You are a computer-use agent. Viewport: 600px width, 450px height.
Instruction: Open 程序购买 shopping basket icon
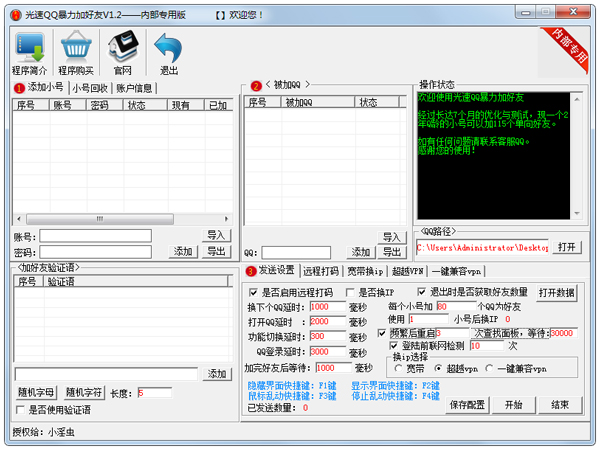(x=76, y=48)
